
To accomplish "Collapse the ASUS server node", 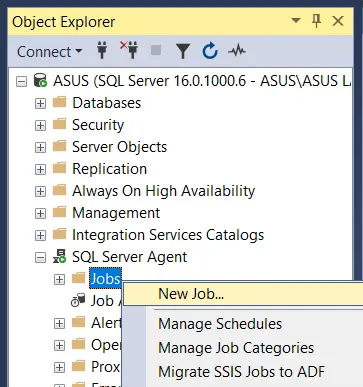I will click(x=21, y=81).
